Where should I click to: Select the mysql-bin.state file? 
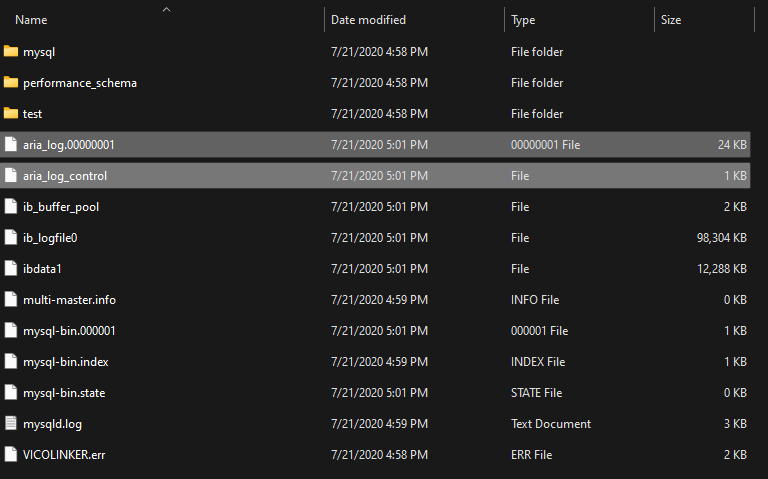pos(64,392)
